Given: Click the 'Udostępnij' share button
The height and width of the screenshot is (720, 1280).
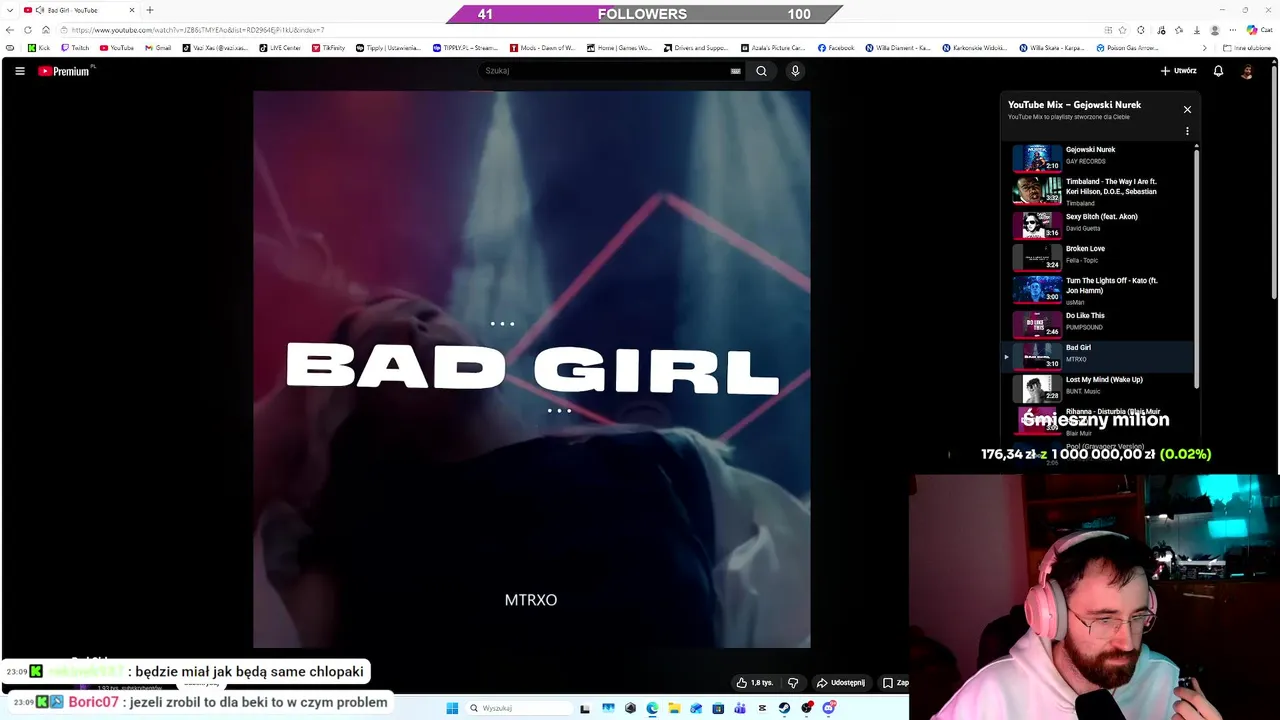Looking at the screenshot, I should (841, 683).
